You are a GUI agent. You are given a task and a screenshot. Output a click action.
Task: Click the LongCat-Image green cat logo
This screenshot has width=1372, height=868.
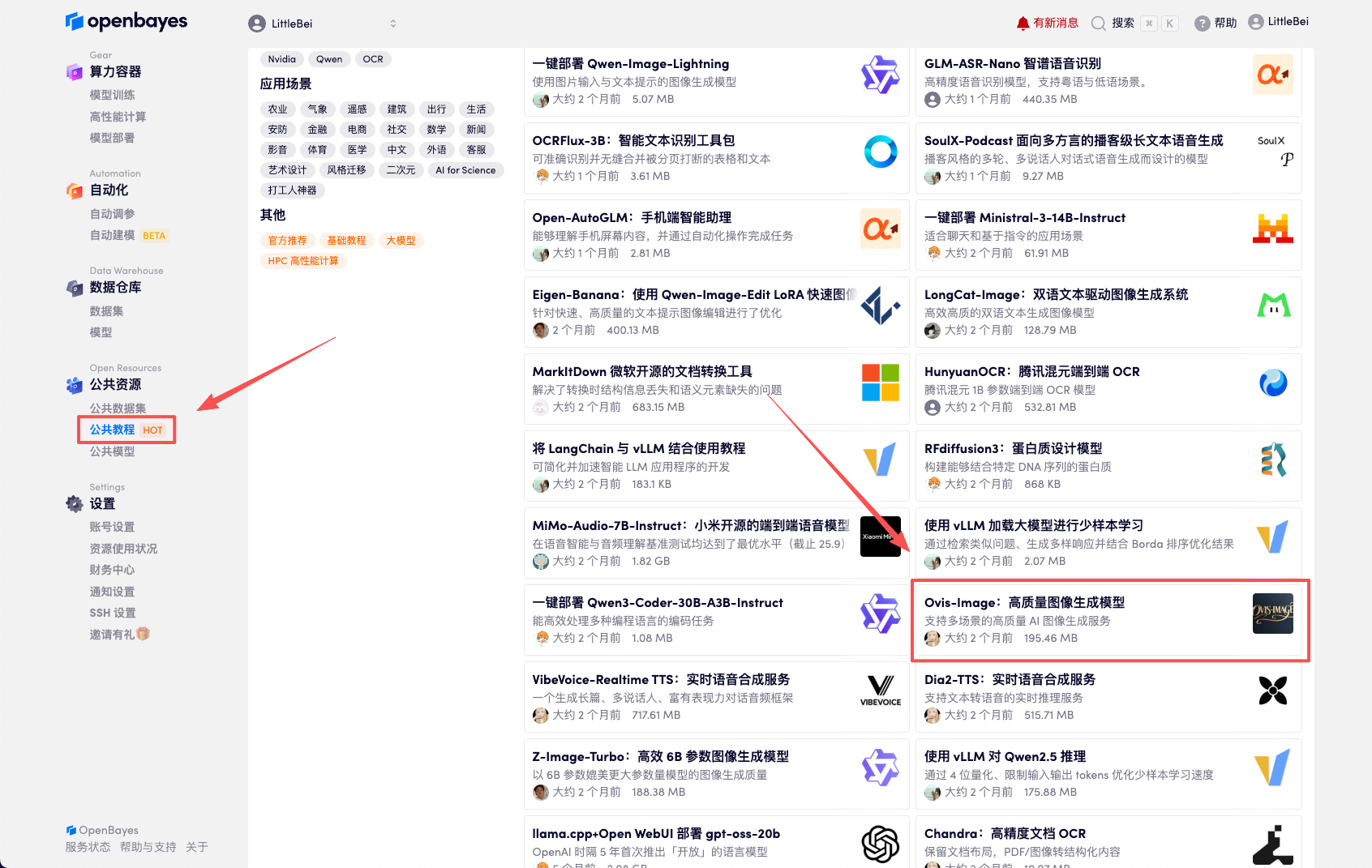1273,306
